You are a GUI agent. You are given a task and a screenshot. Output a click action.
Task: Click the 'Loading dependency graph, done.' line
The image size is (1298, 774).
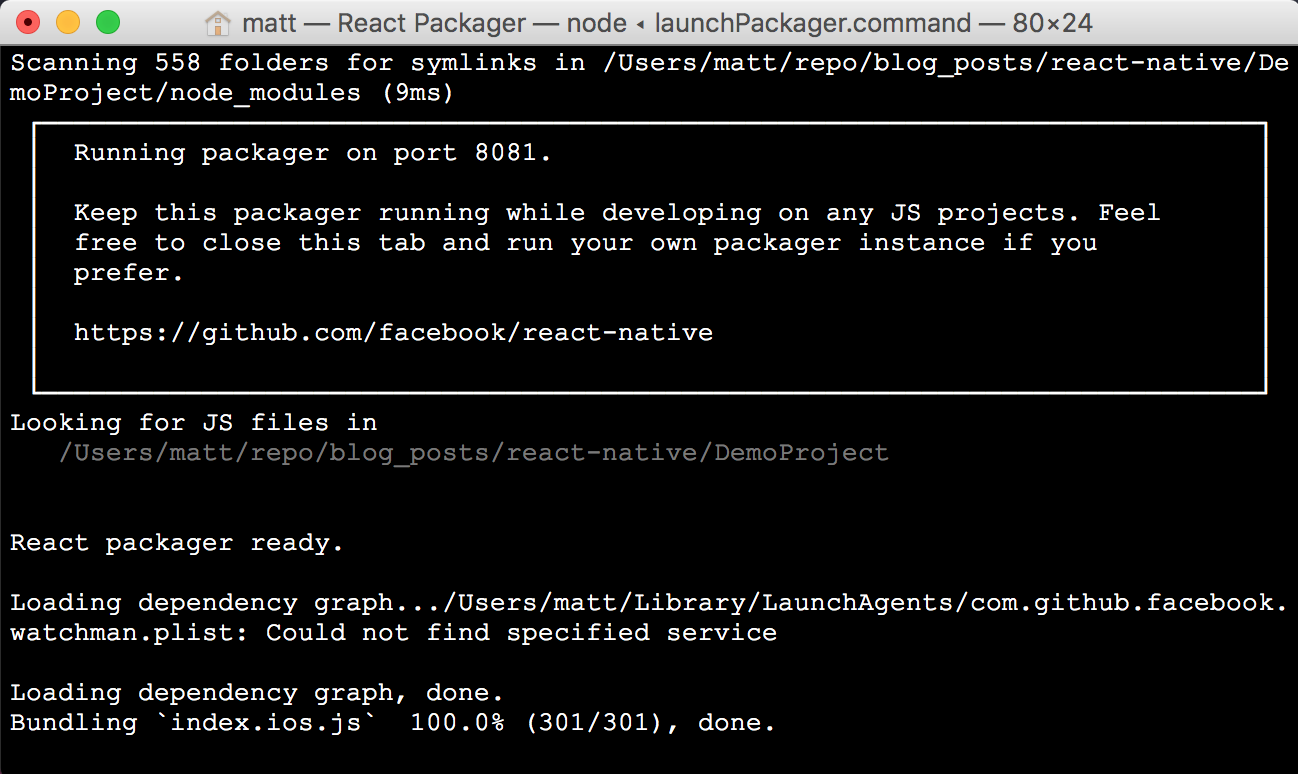click(257, 693)
